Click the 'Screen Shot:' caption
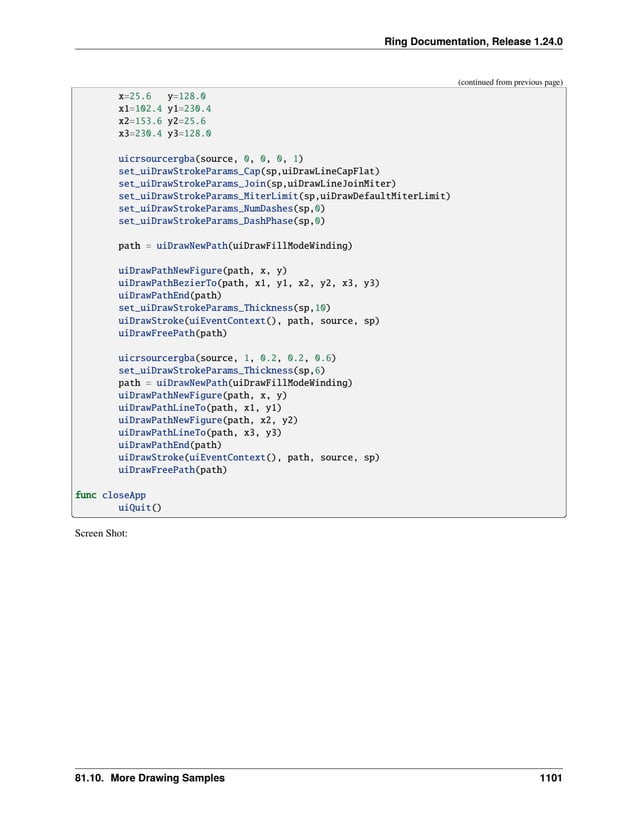This screenshot has width=638, height=825. [x=101, y=533]
